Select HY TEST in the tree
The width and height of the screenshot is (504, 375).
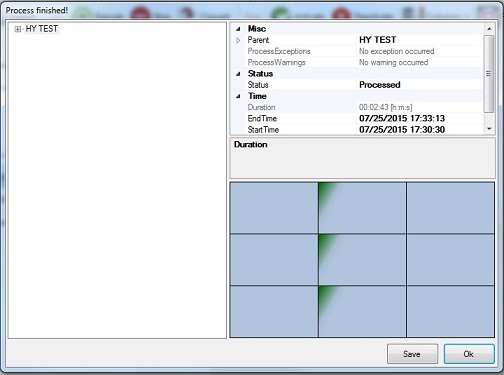pyautogui.click(x=42, y=29)
